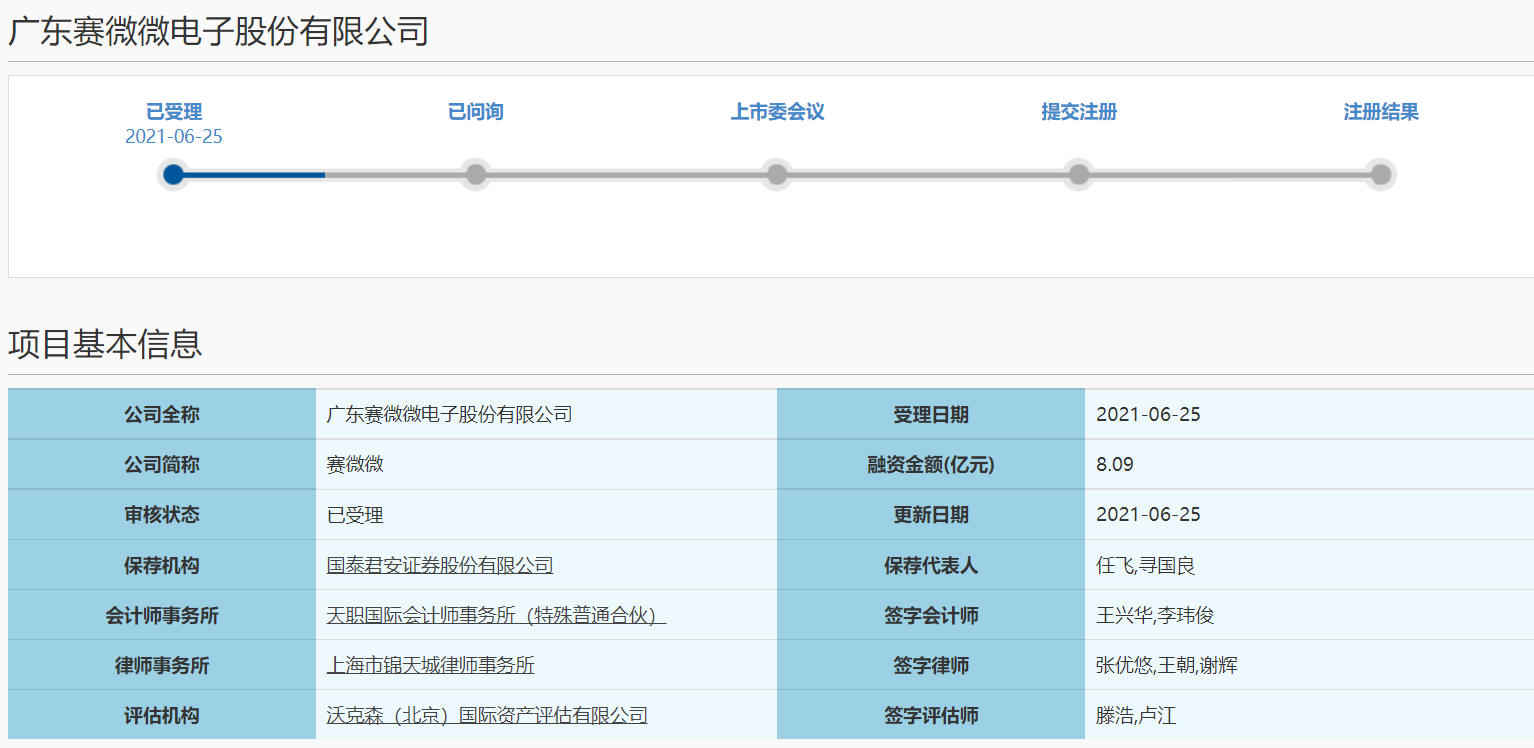Click the 保荐机构 header cell
1534x748 pixels.
[x=162, y=564]
